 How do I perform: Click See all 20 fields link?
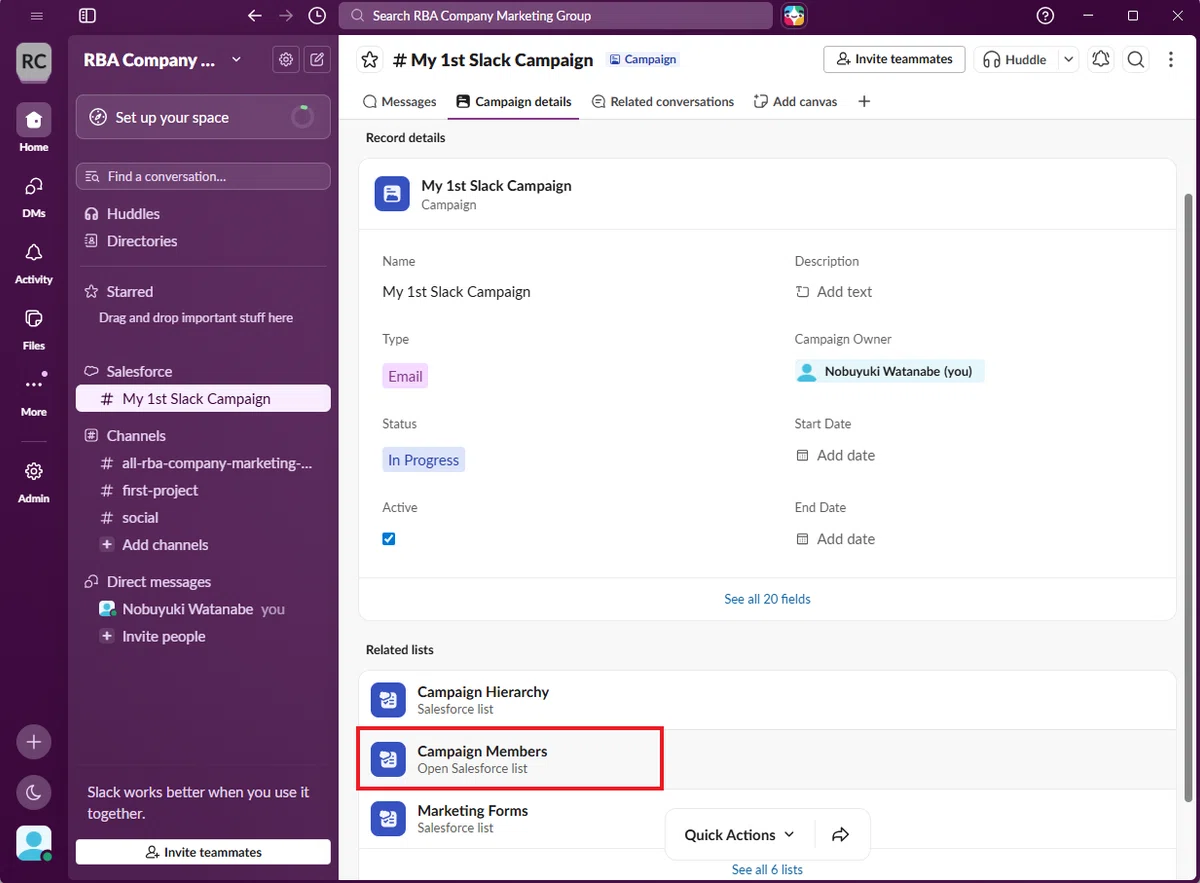[767, 599]
